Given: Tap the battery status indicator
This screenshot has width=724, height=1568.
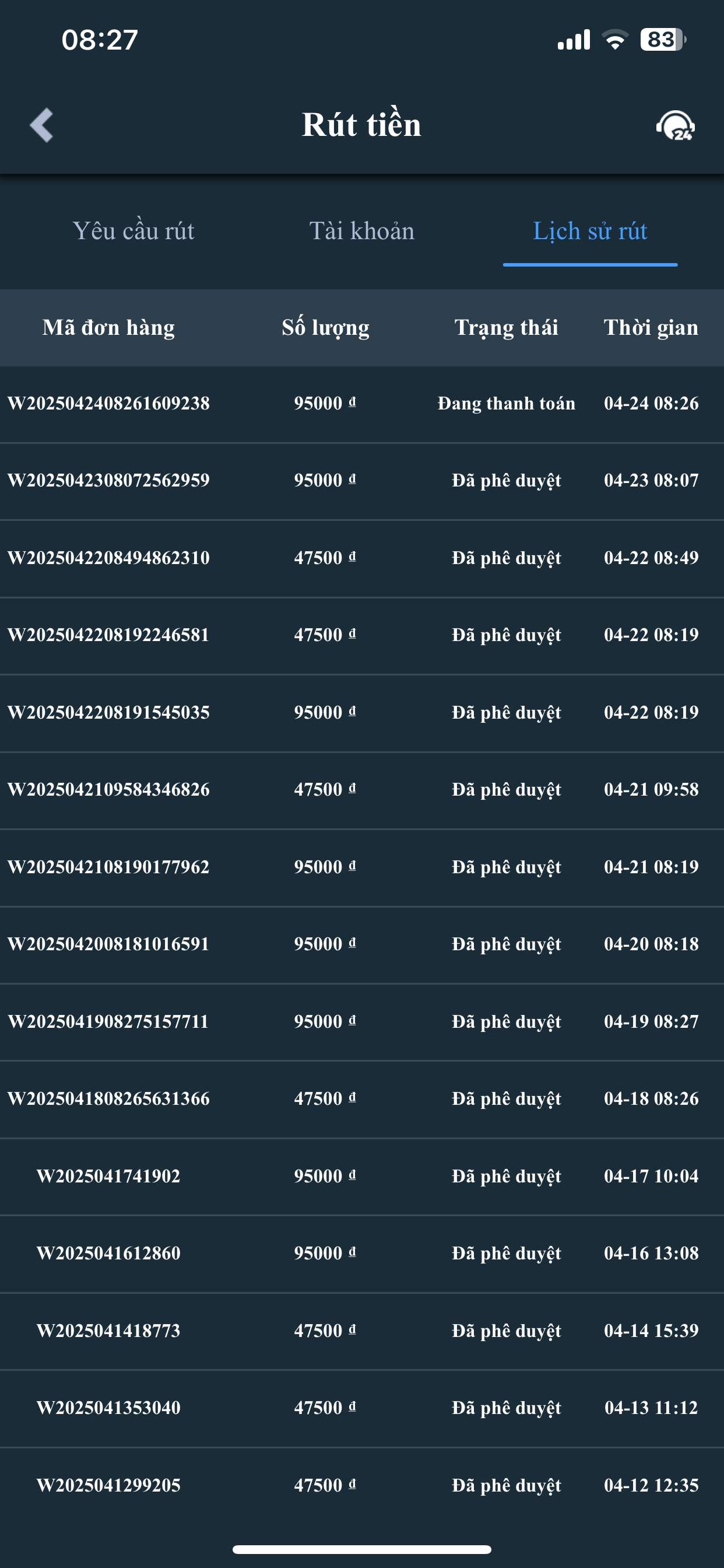Looking at the screenshot, I should coord(663,40).
